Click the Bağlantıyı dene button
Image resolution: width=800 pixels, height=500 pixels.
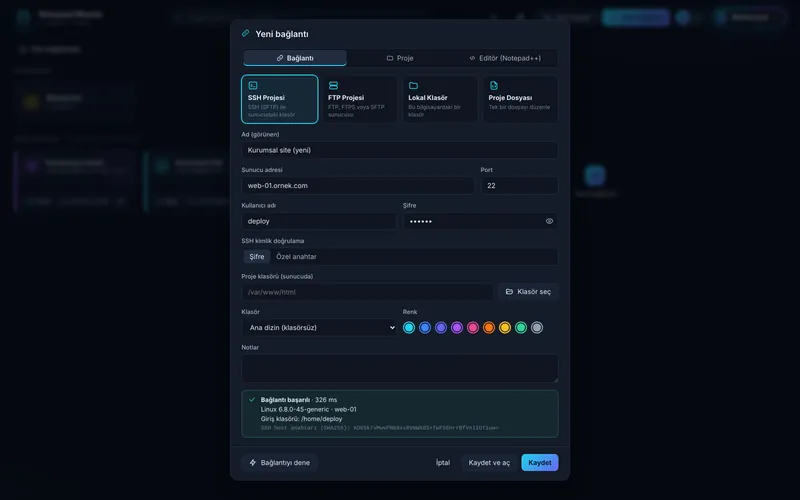pyautogui.click(x=280, y=463)
